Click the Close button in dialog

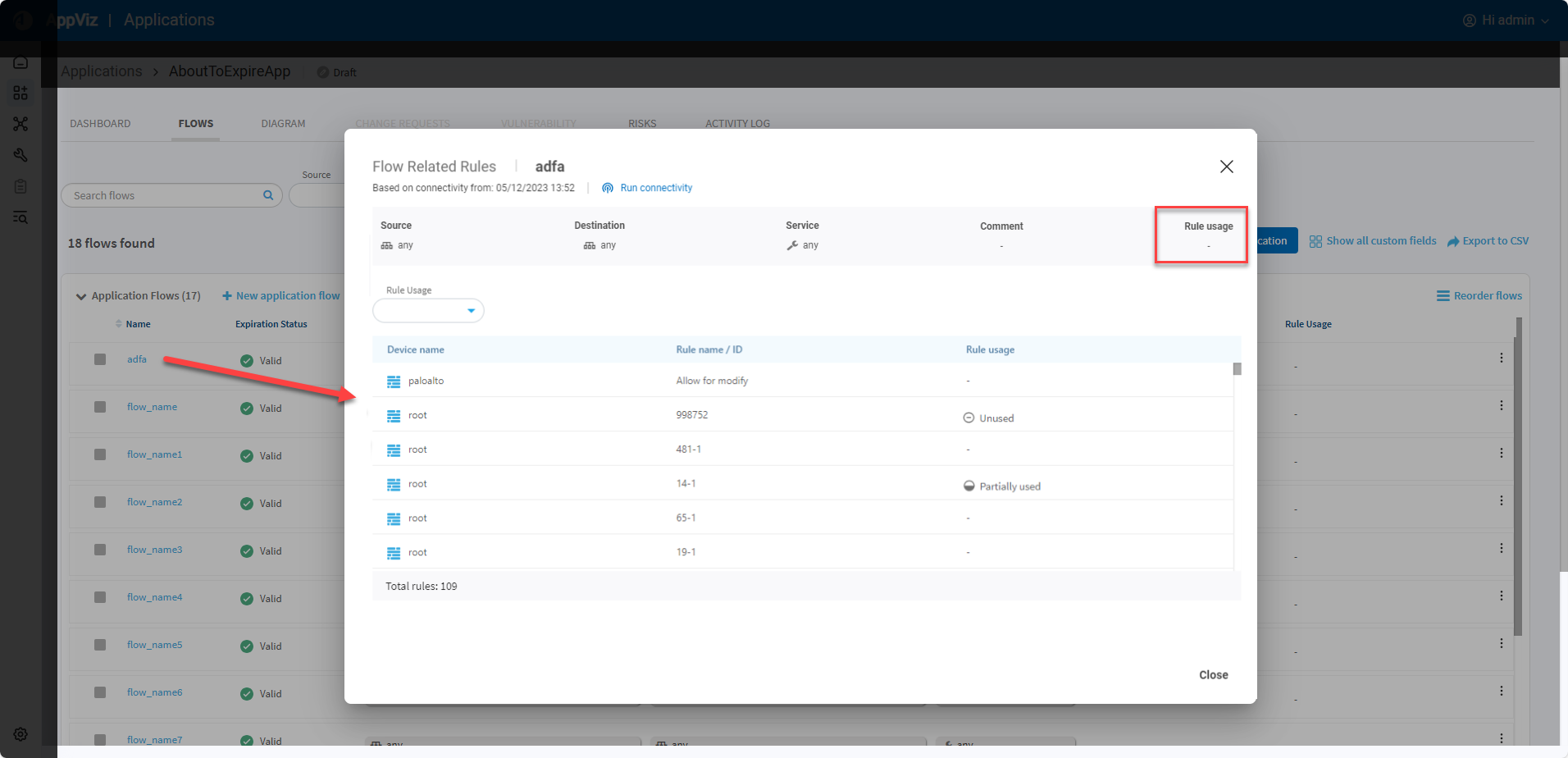coord(1213,675)
